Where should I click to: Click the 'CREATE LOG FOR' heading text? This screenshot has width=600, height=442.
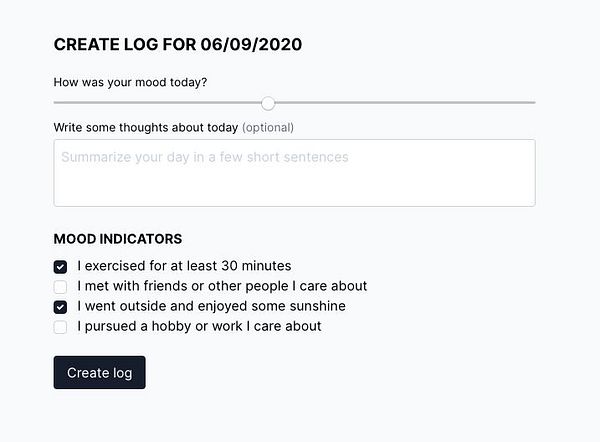[125, 44]
